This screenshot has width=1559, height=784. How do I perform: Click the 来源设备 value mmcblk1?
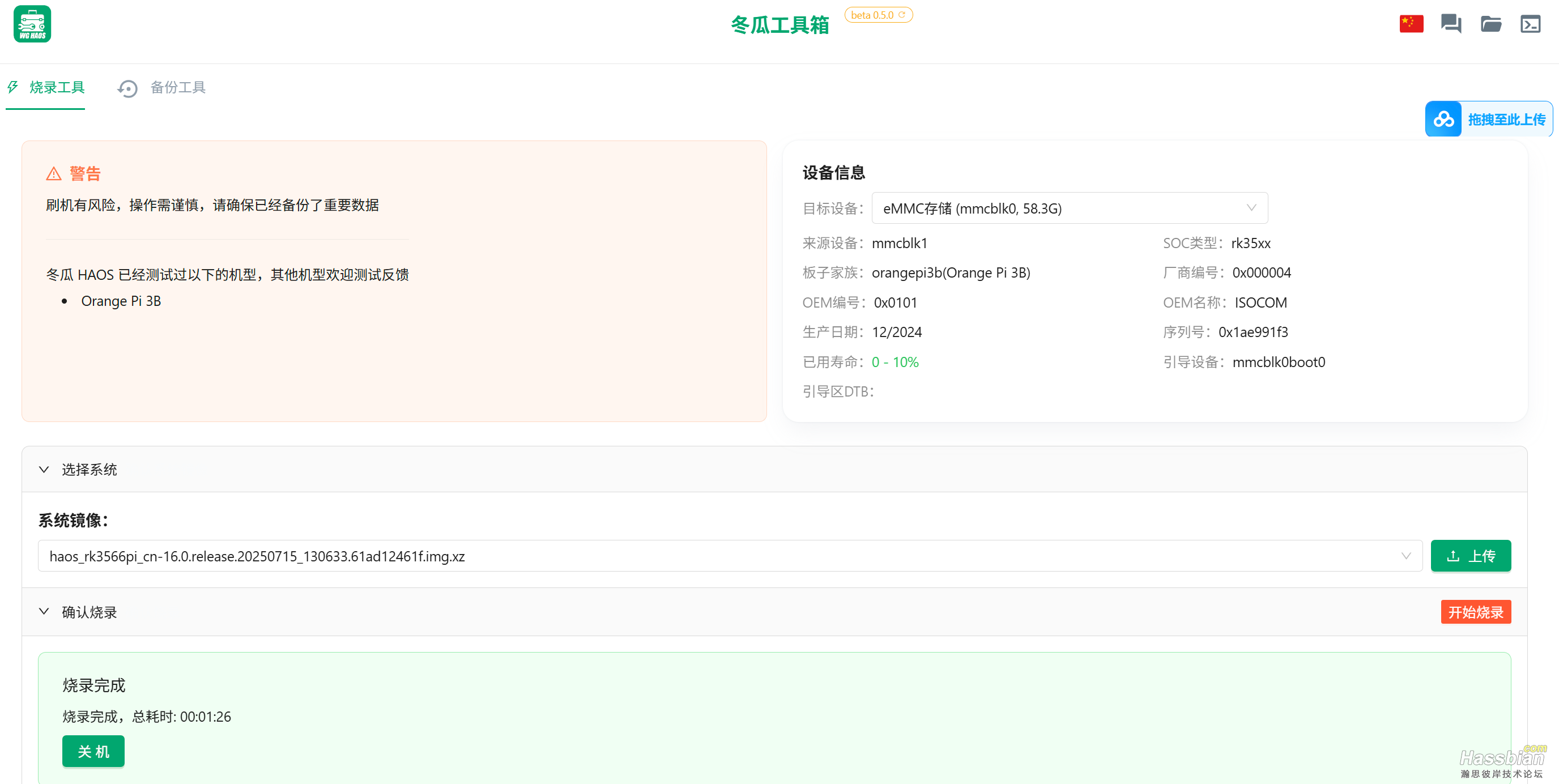[900, 244]
